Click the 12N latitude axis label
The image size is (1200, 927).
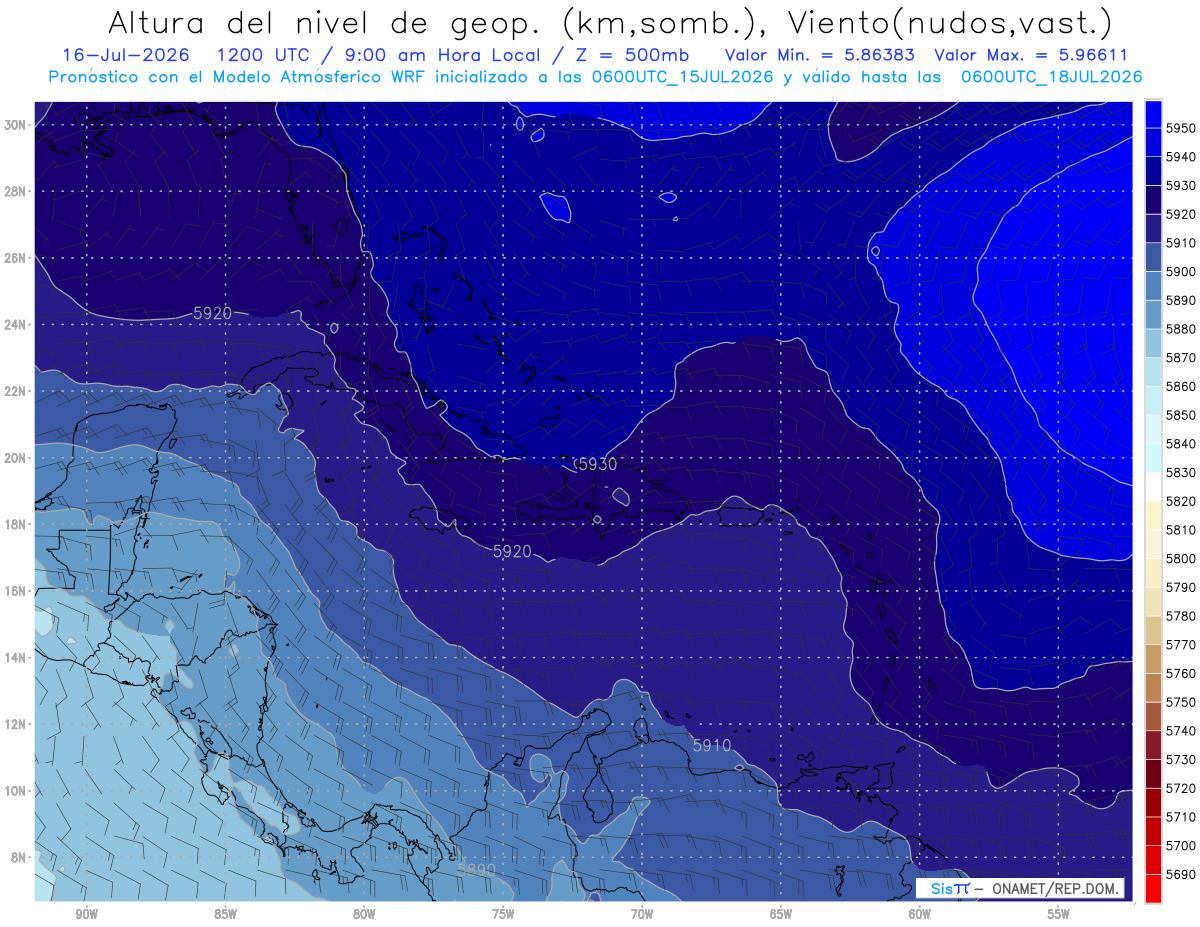coord(15,724)
